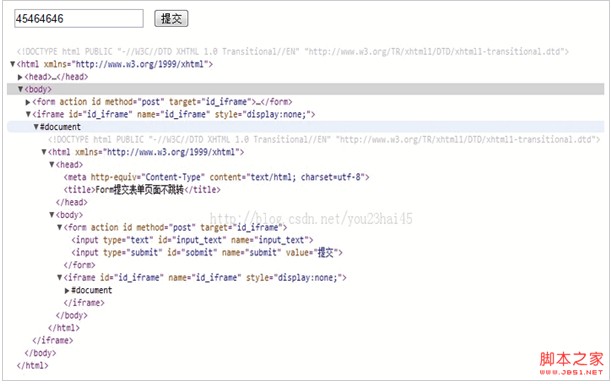Select the title Form提交表单页面不跳转 row
This screenshot has height=384, width=611.
pyautogui.click(x=142, y=190)
